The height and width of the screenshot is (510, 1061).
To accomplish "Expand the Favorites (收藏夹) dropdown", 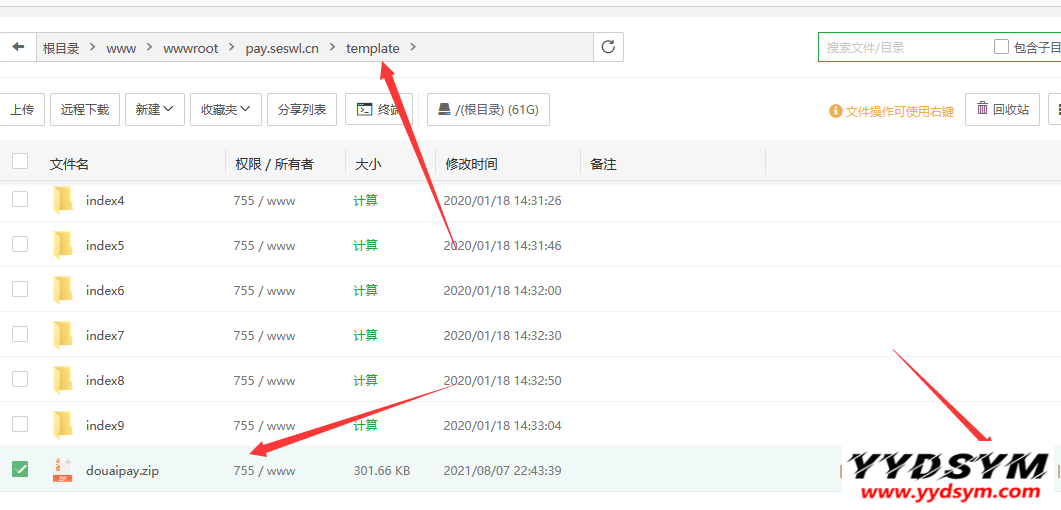I will 226,110.
